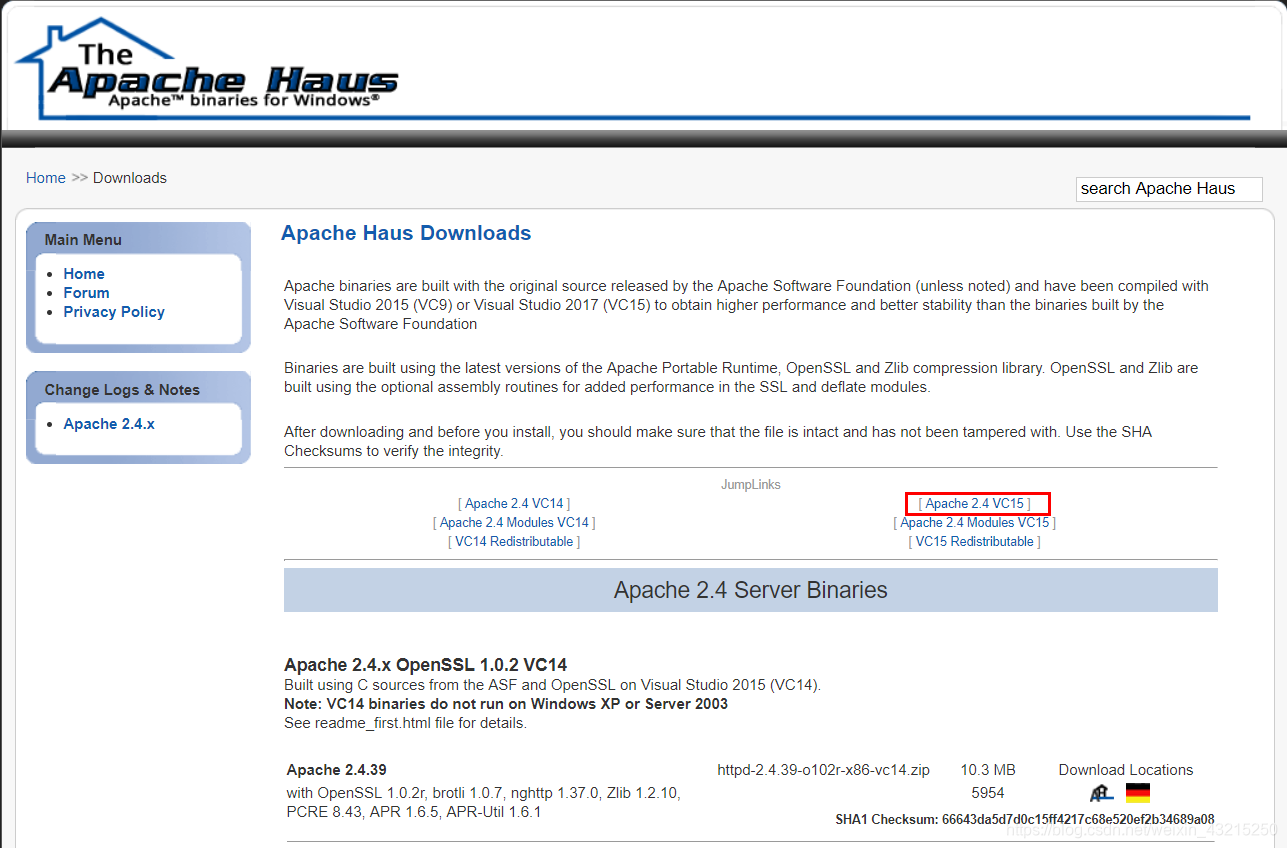Open Home in the Main Menu
The height and width of the screenshot is (848, 1287).
[84, 274]
